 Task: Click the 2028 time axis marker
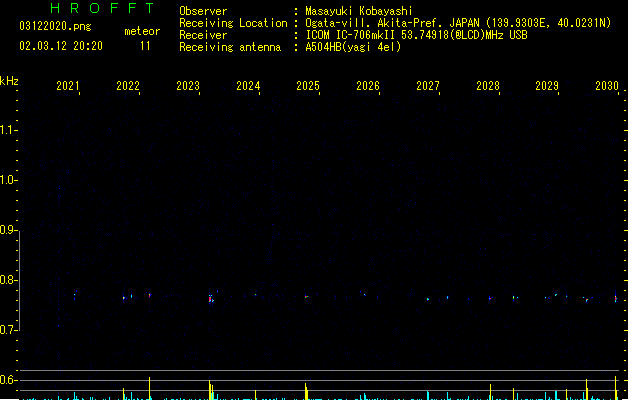pos(488,86)
